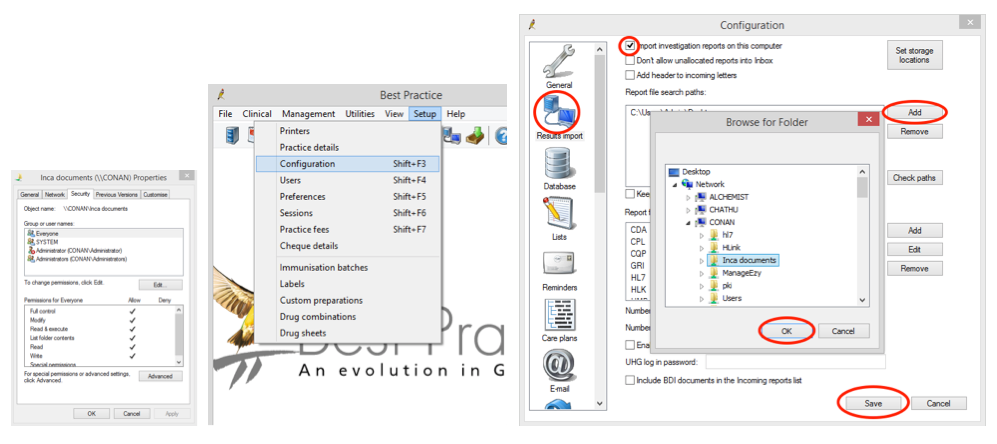This screenshot has height=444, width=997.
Task: Open the Database section icon
Action: point(560,163)
